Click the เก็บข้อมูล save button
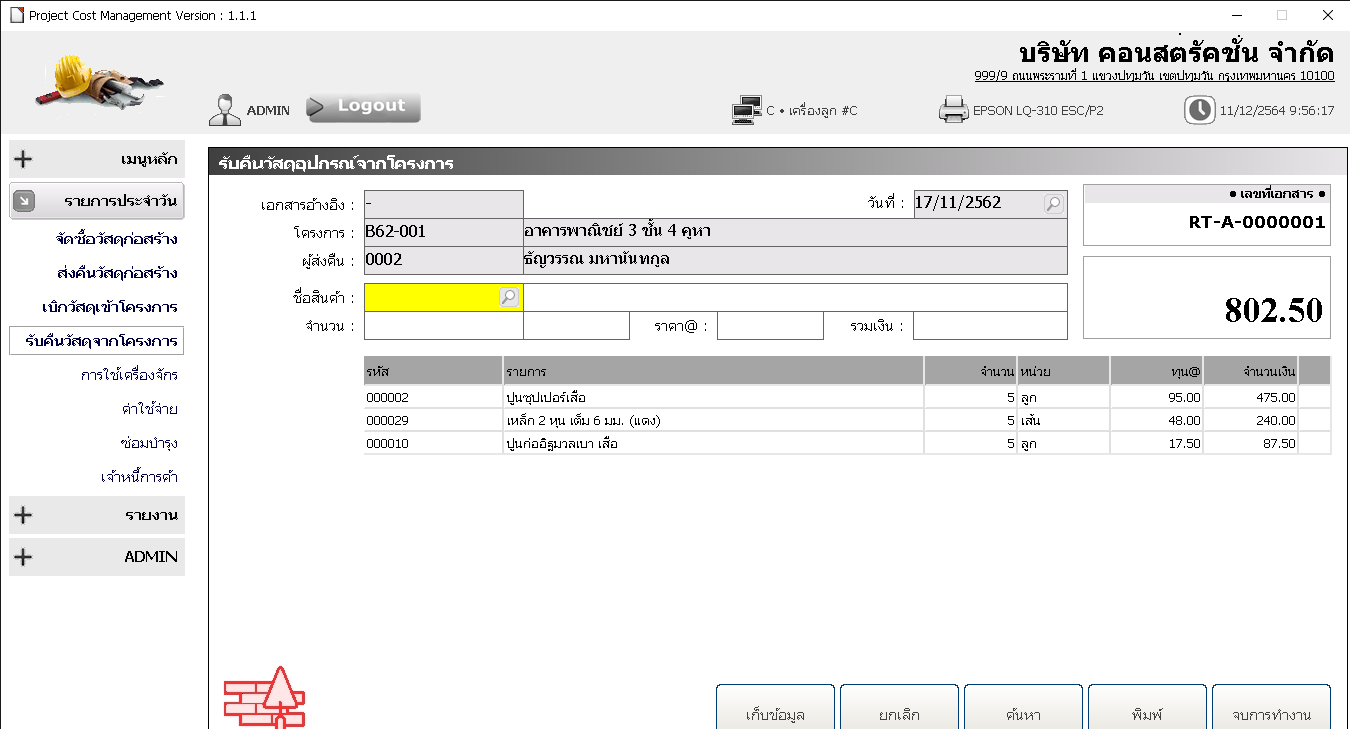 coord(775,711)
